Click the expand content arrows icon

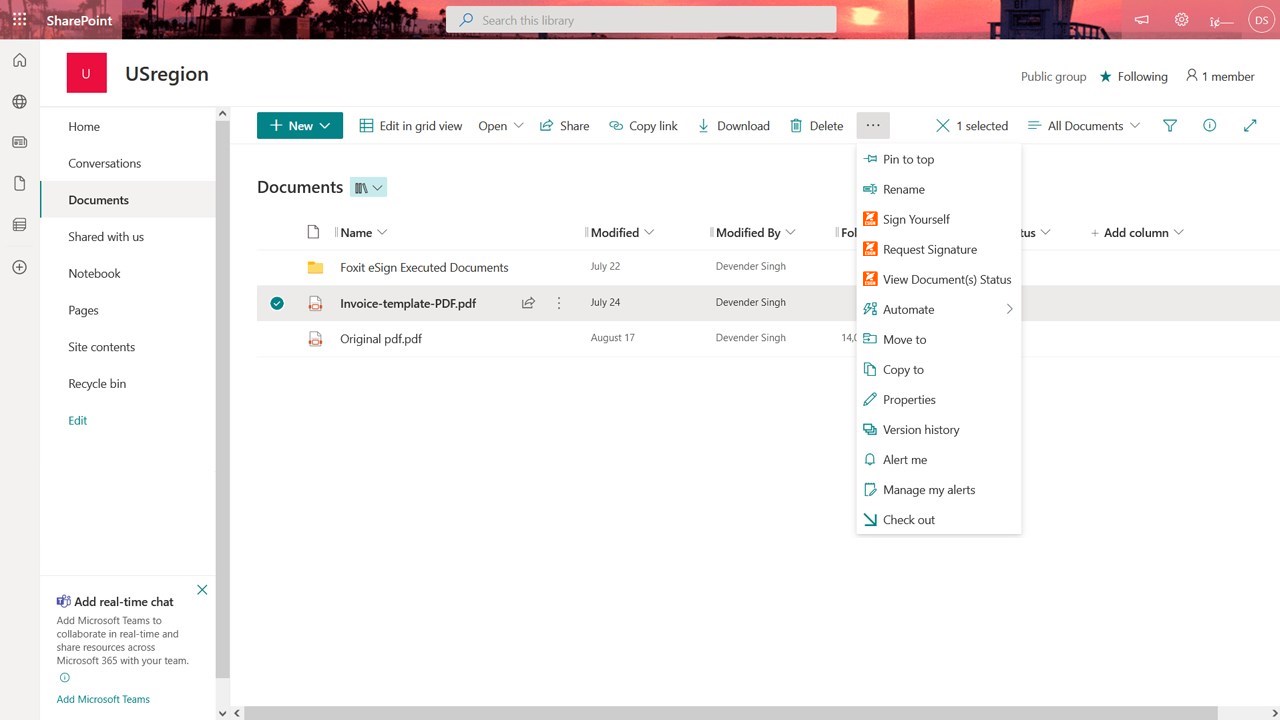coord(1250,126)
